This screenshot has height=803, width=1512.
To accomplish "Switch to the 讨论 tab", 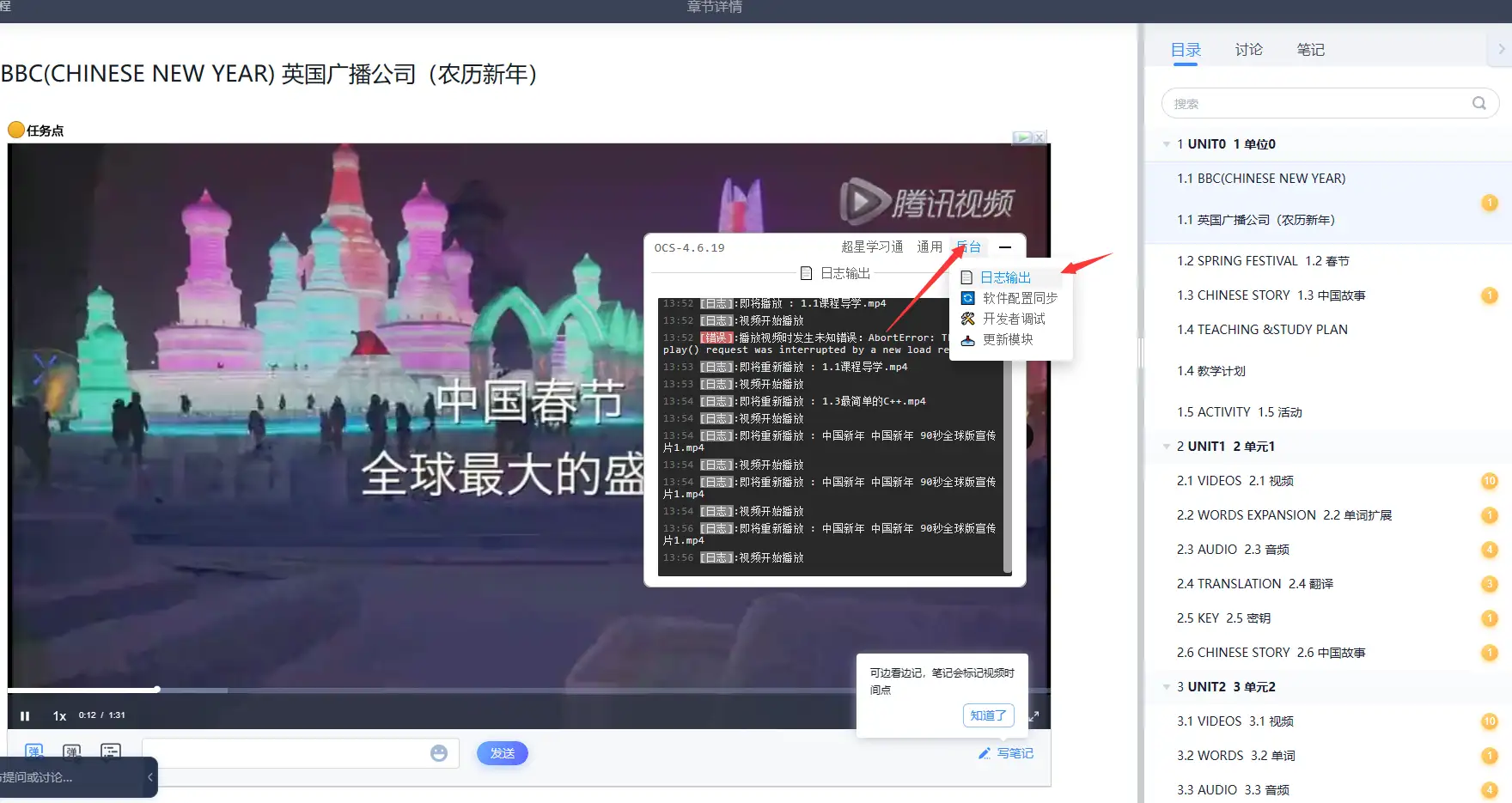I will 1248,50.
